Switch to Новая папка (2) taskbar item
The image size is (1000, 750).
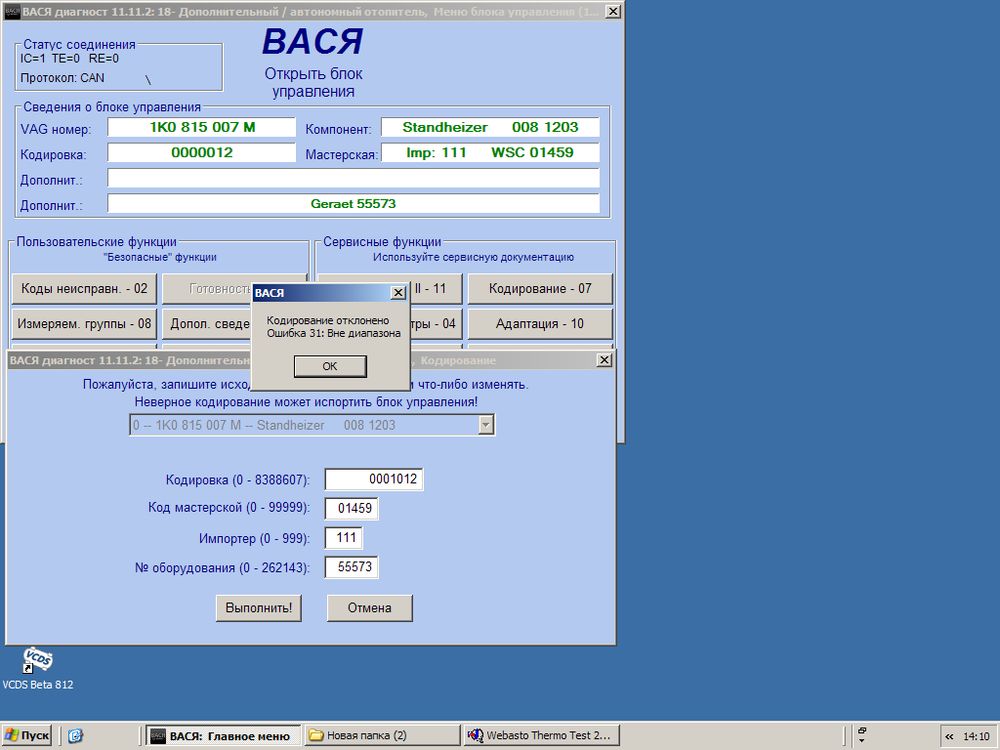(381, 736)
